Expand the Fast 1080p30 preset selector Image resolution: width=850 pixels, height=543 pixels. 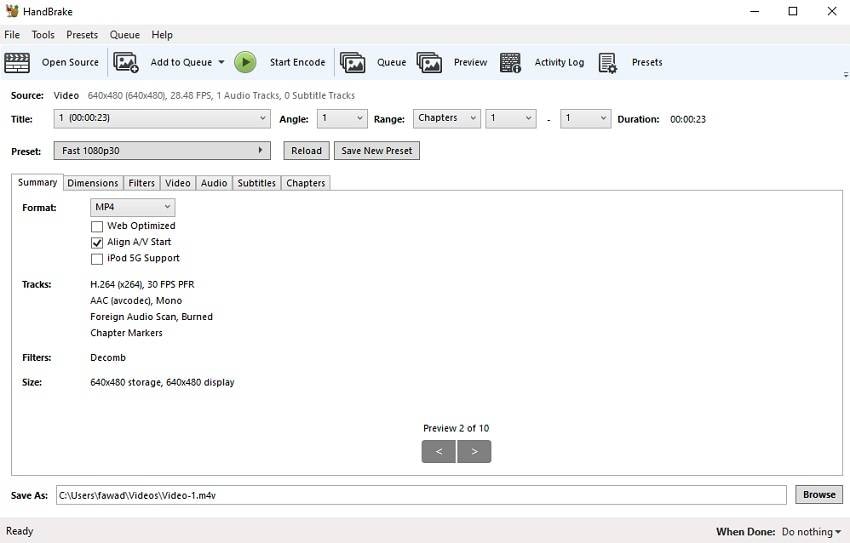tap(162, 151)
